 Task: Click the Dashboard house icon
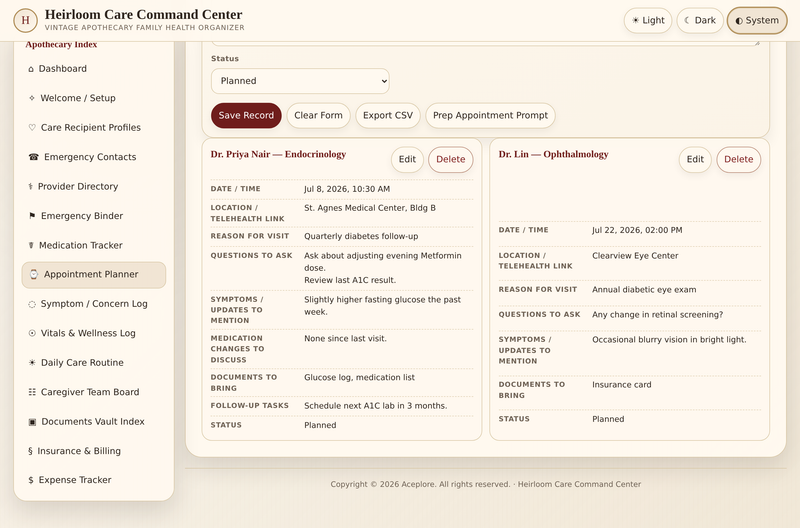tap(31, 69)
